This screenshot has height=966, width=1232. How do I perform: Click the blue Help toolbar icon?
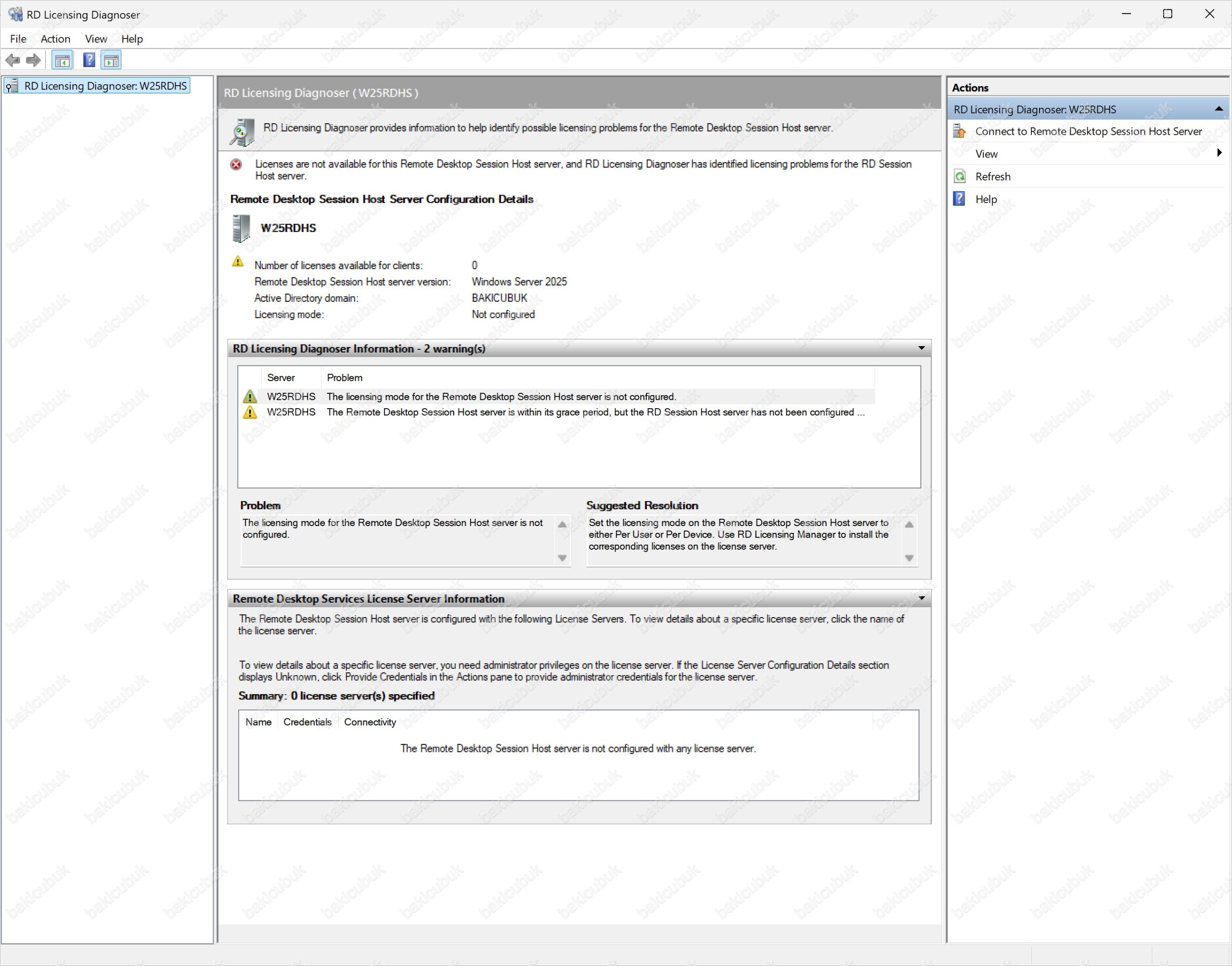coord(89,60)
